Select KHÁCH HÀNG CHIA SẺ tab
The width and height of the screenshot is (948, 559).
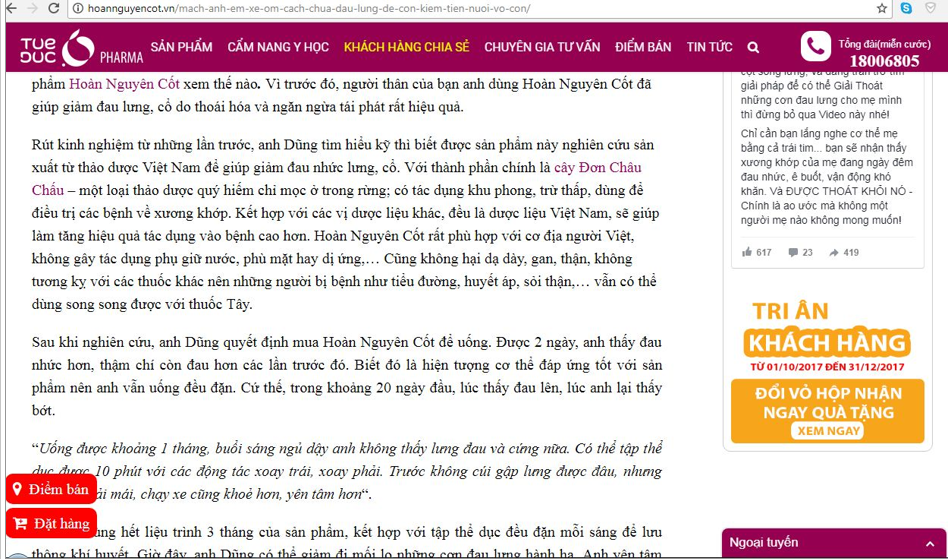(x=406, y=47)
